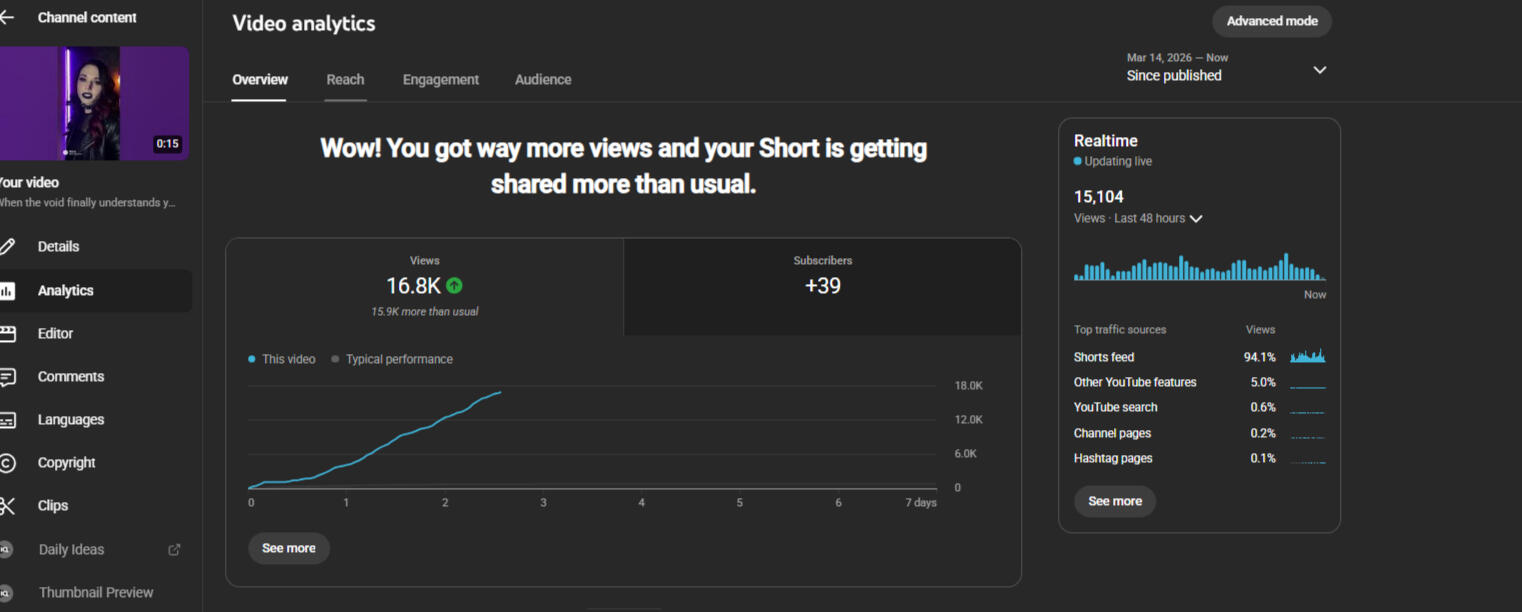
Task: Click the Comments speech bubble icon
Action: point(7,377)
